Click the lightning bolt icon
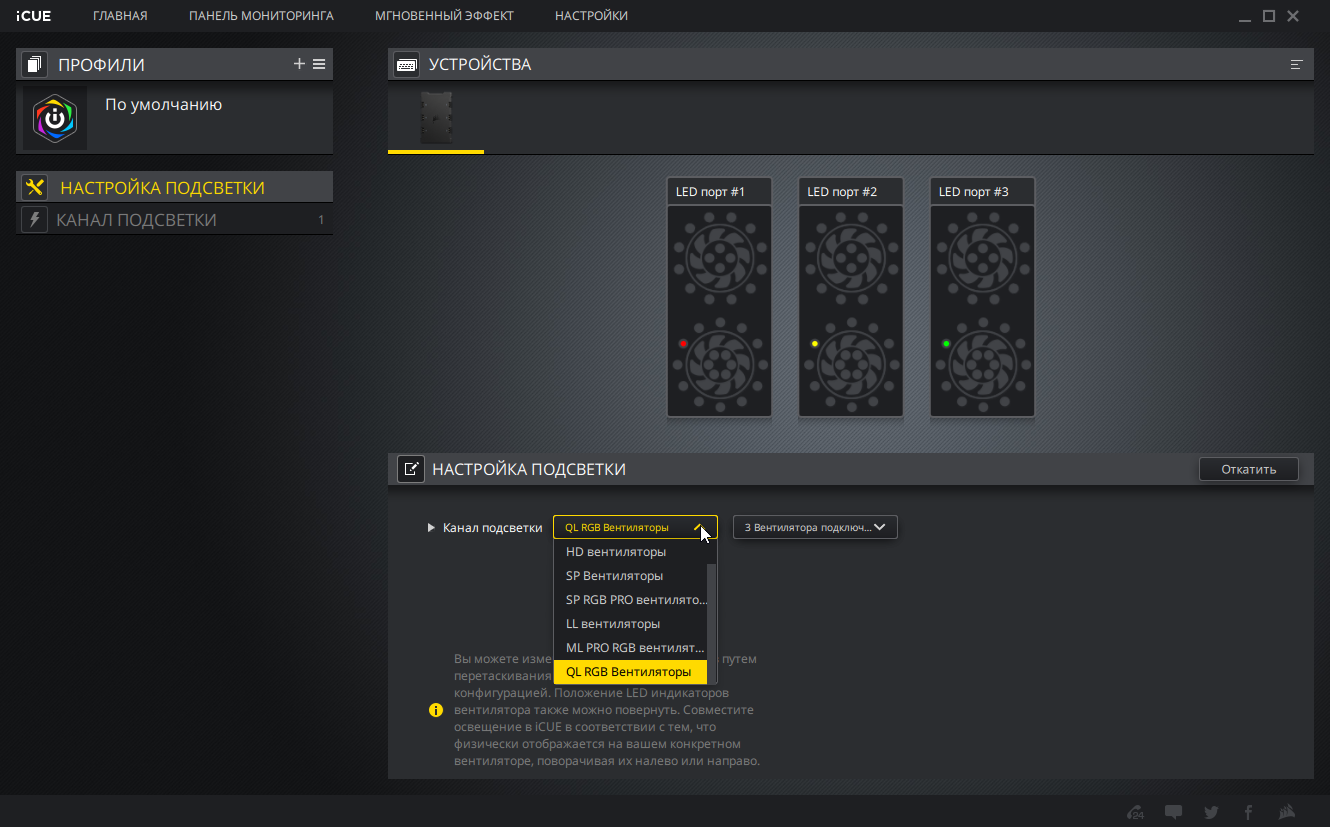 pyautogui.click(x=35, y=220)
